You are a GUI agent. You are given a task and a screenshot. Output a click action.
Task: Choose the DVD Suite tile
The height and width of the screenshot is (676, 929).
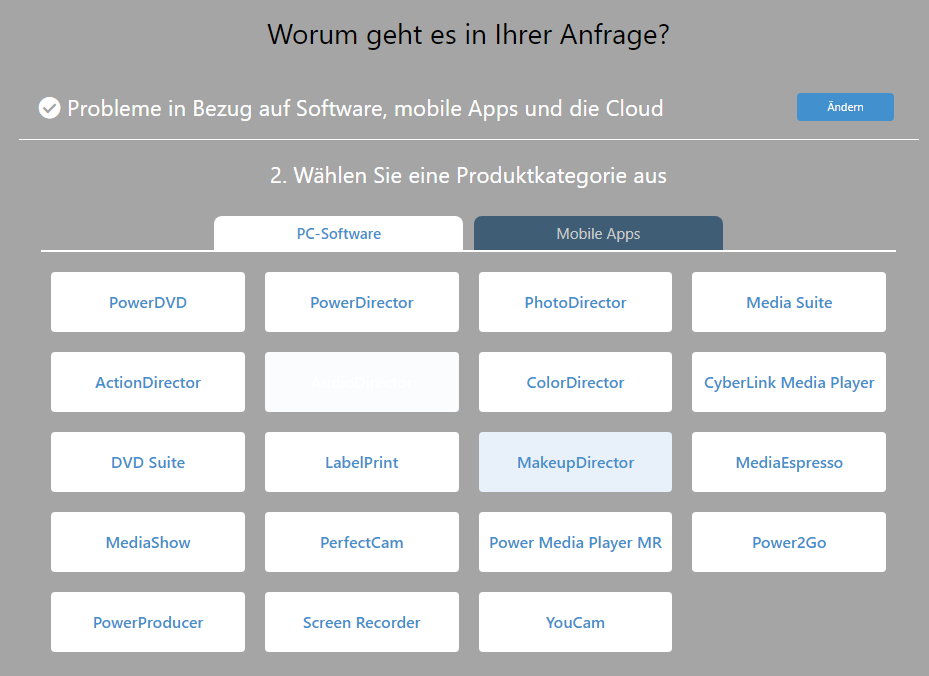(x=148, y=462)
